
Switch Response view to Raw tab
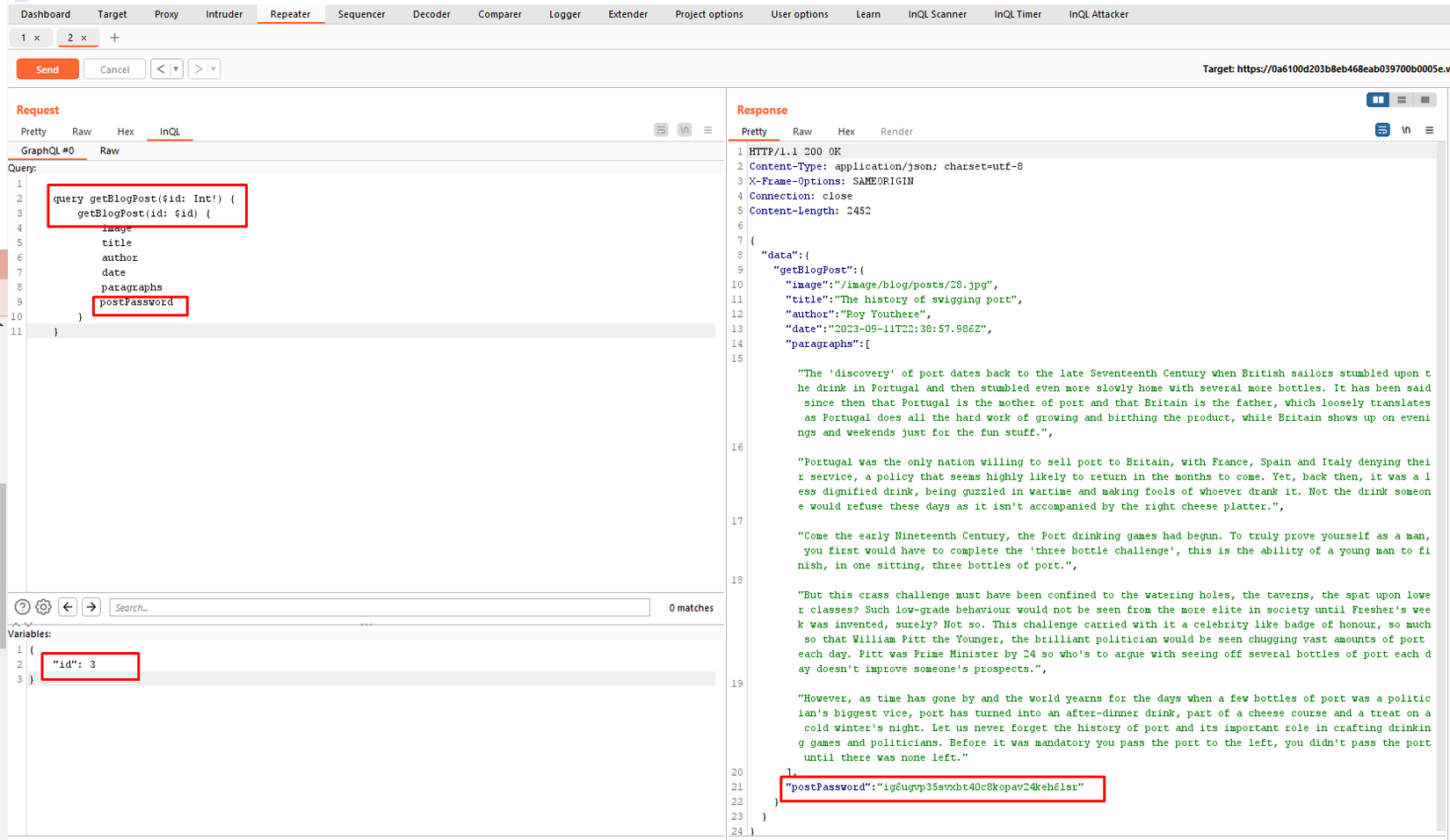click(802, 132)
